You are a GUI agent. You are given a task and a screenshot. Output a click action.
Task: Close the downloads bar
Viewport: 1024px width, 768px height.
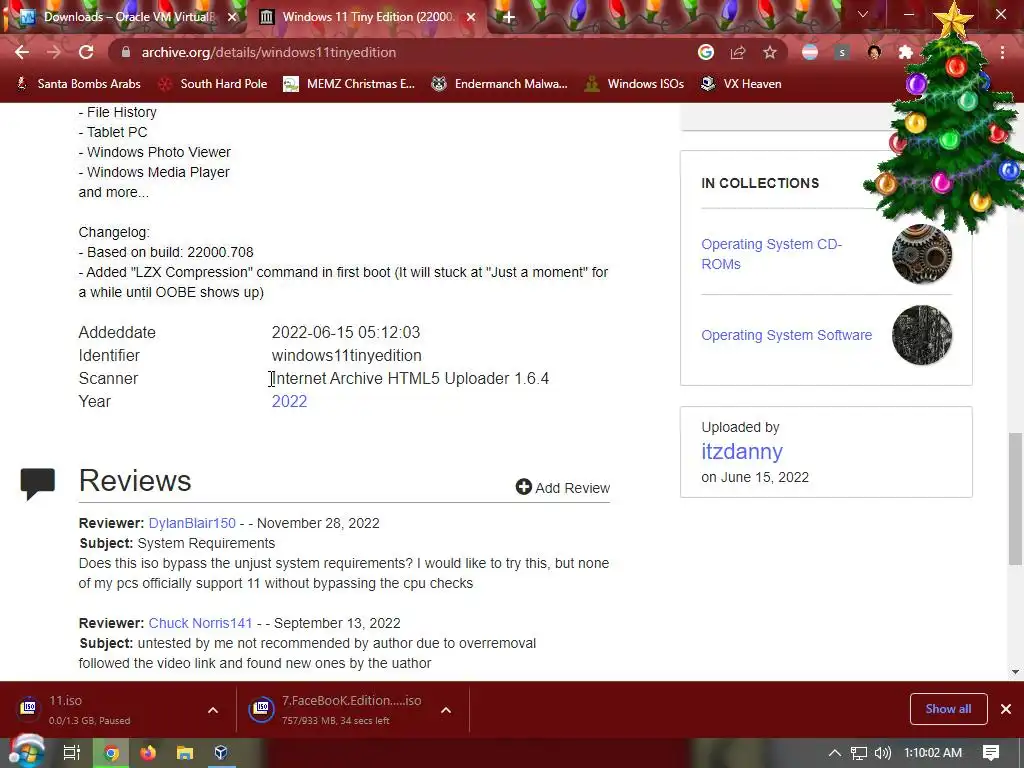1006,709
